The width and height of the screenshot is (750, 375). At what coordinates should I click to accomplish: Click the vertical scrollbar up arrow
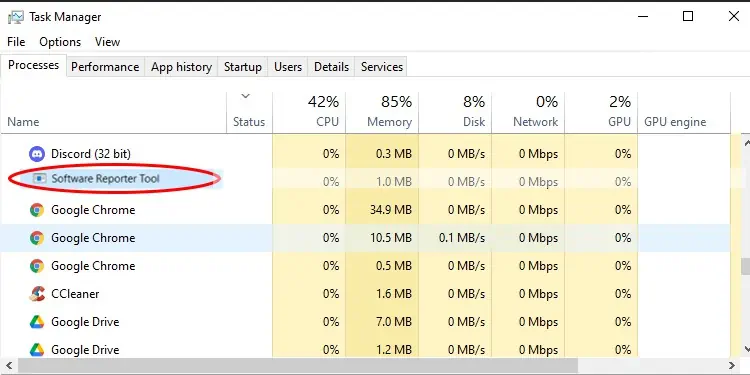(746, 142)
